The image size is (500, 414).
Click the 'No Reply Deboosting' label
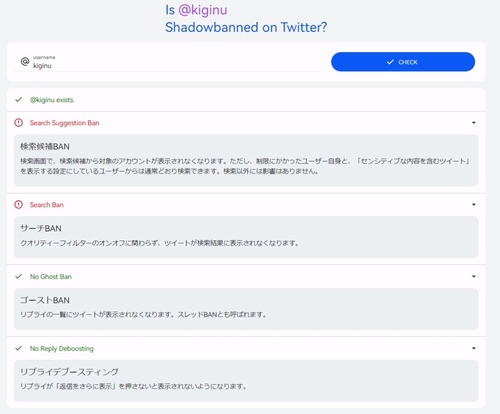62,349
